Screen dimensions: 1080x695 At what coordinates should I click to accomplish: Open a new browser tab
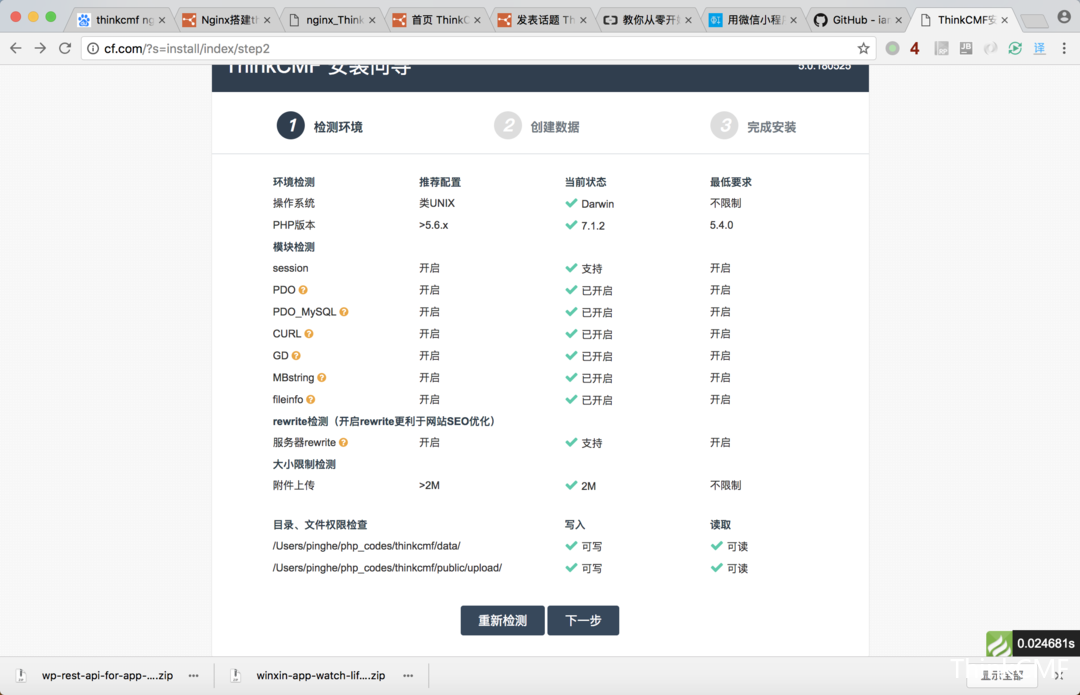click(1034, 21)
